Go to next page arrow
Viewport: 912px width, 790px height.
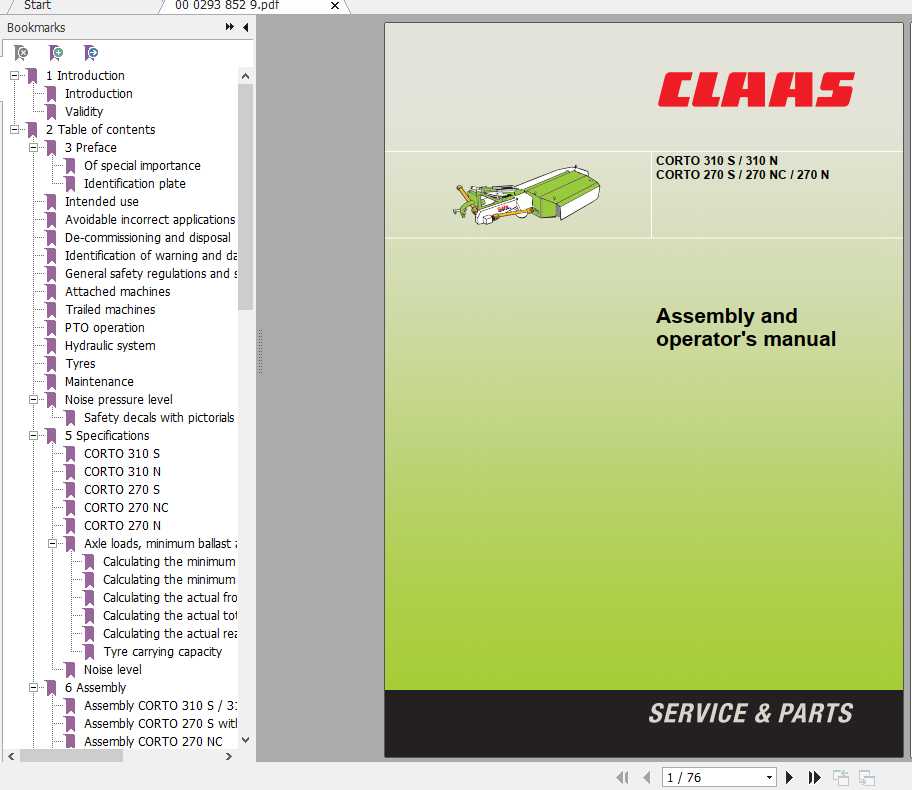coord(789,777)
